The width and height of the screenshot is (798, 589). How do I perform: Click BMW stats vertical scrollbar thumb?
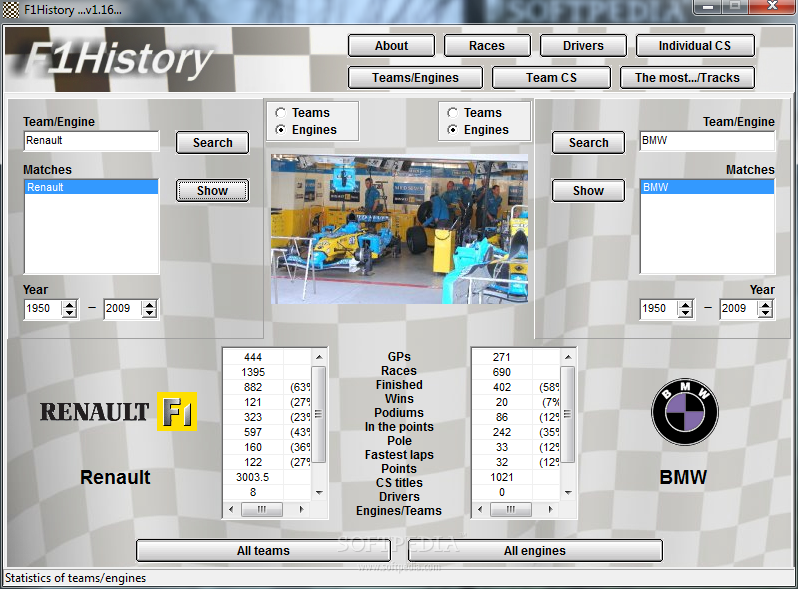pos(568,414)
